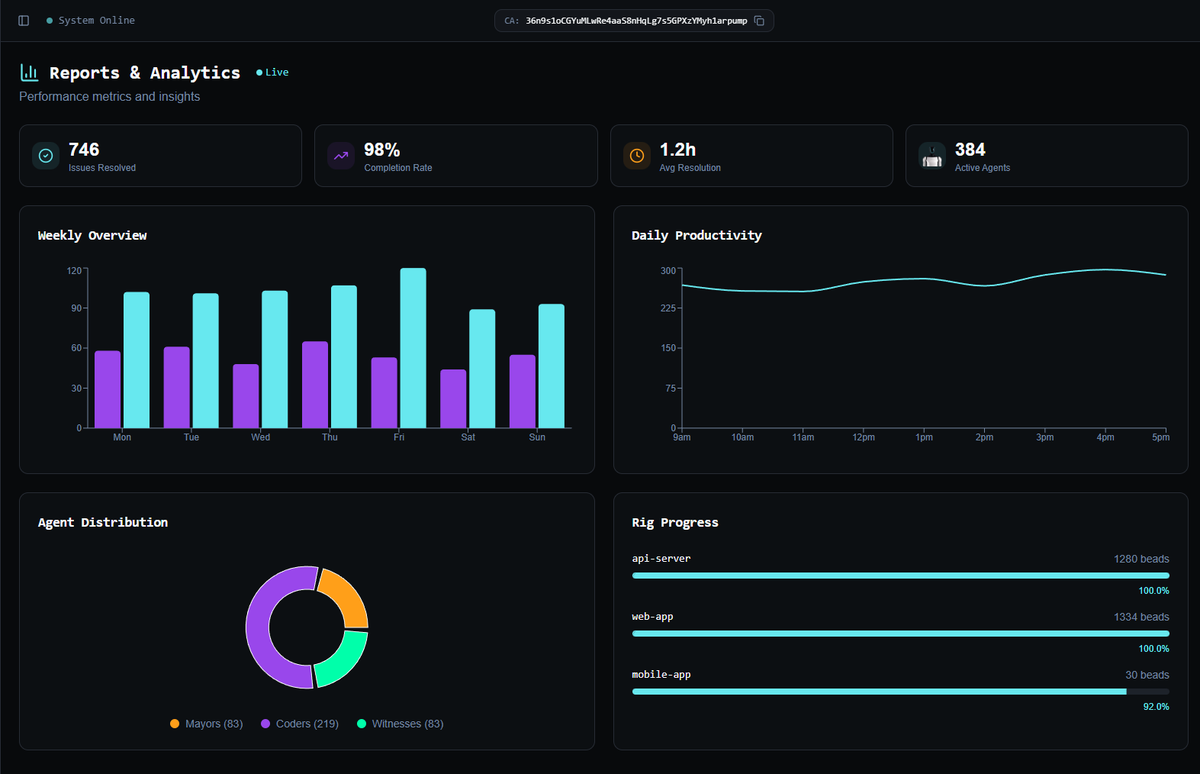Click the web-app rig name
This screenshot has width=1200, height=774.
click(653, 616)
